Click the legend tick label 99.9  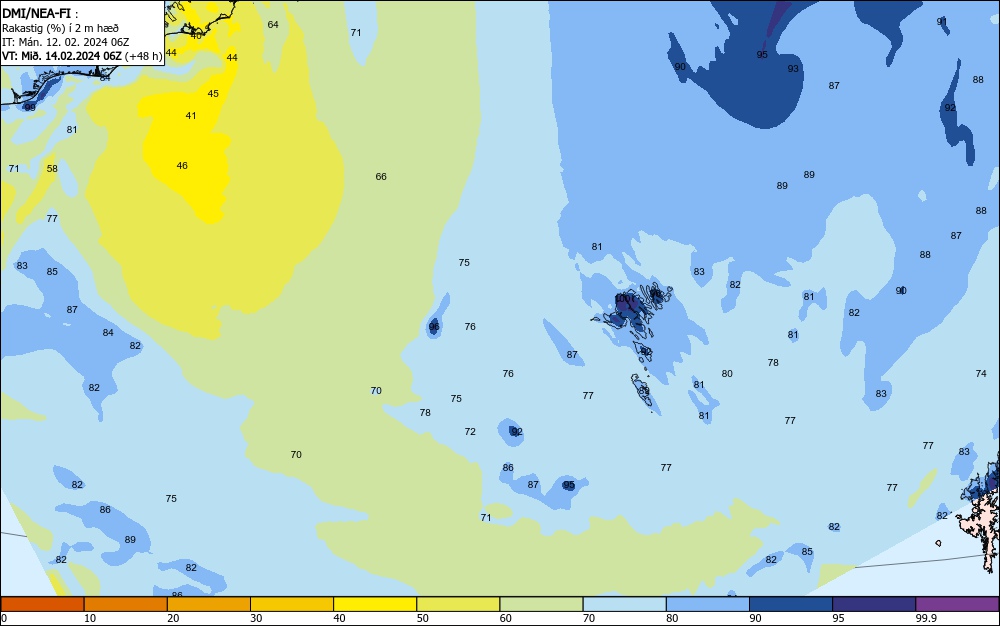(x=926, y=618)
